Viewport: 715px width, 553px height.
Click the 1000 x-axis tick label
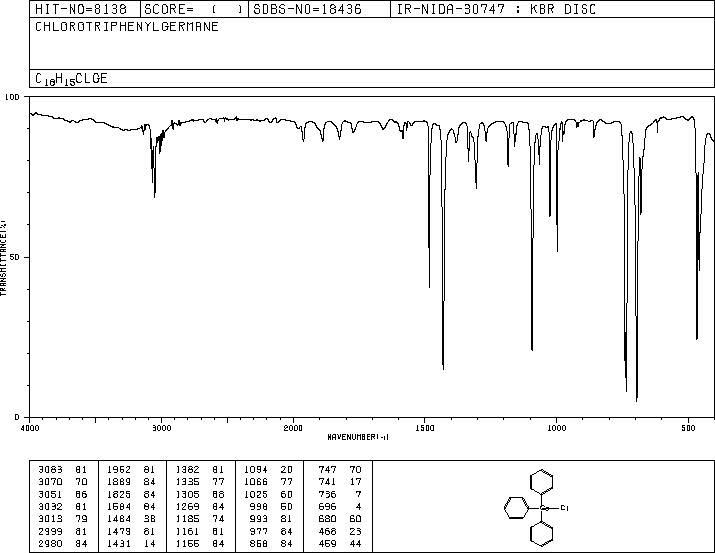(x=556, y=428)
